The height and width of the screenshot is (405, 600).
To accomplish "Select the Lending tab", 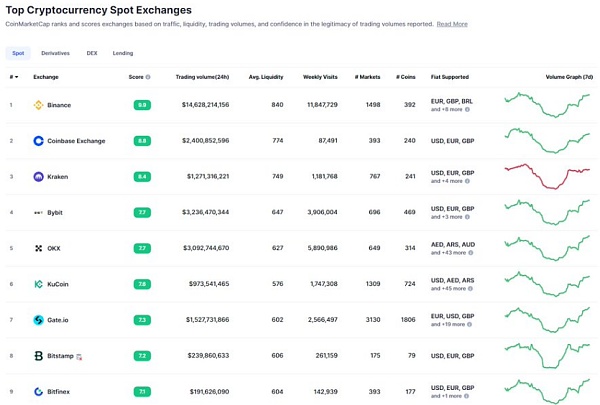I will [123, 52].
